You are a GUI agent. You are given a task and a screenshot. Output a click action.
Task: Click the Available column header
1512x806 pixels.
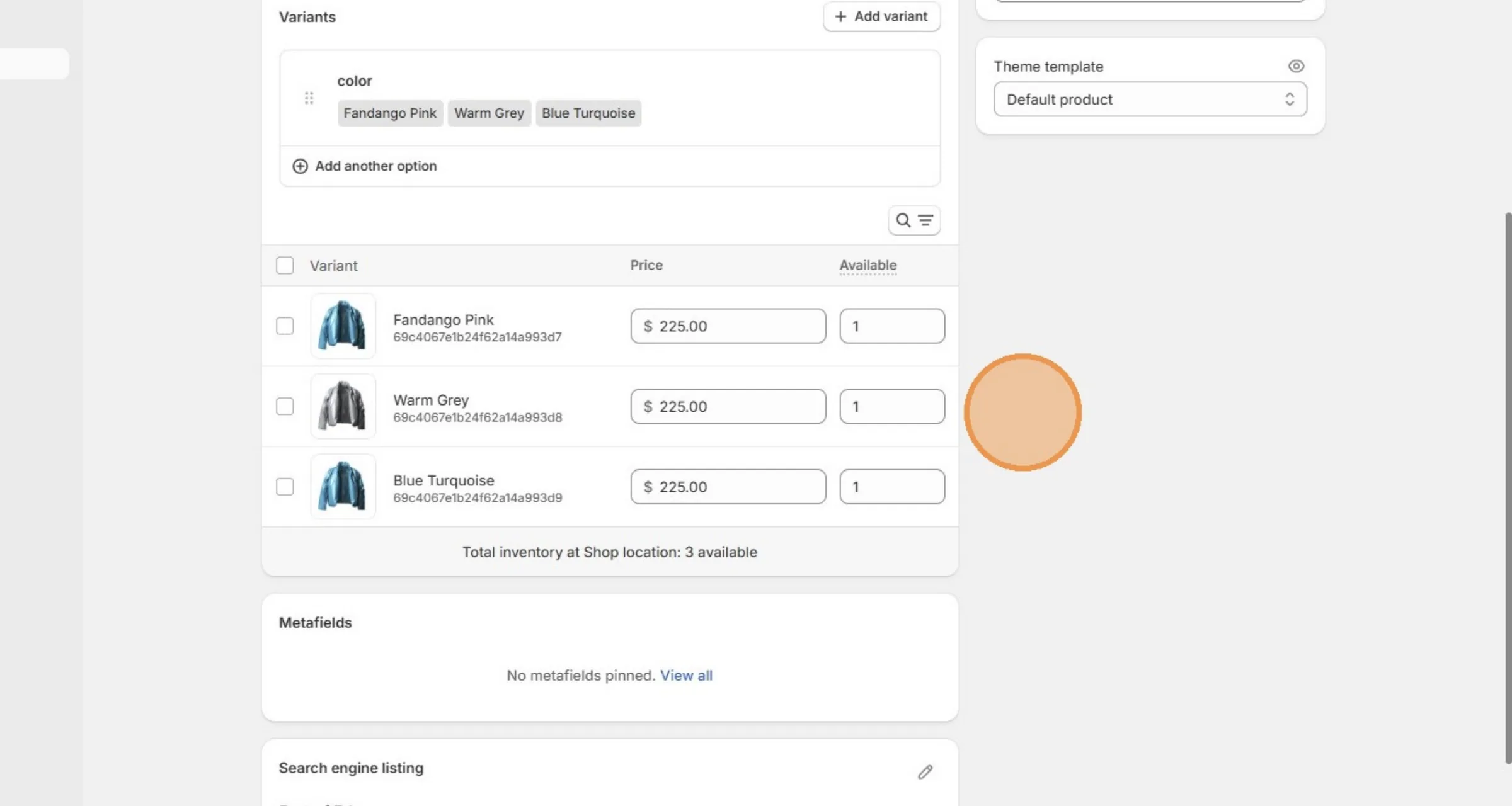click(868, 265)
